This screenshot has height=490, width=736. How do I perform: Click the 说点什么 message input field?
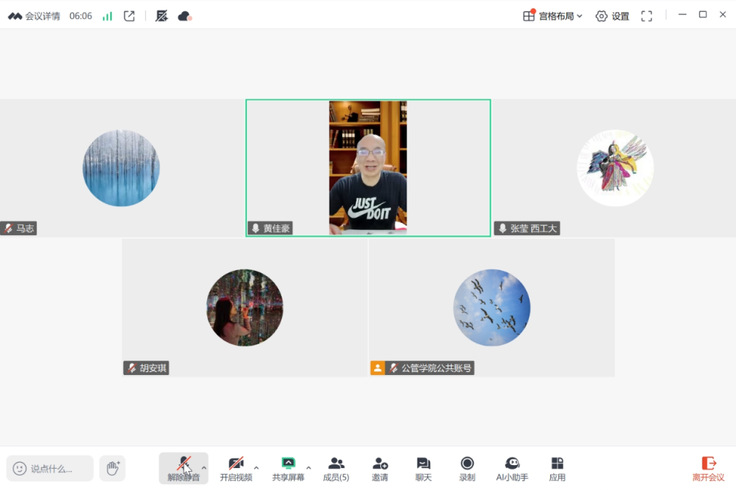tap(60, 468)
